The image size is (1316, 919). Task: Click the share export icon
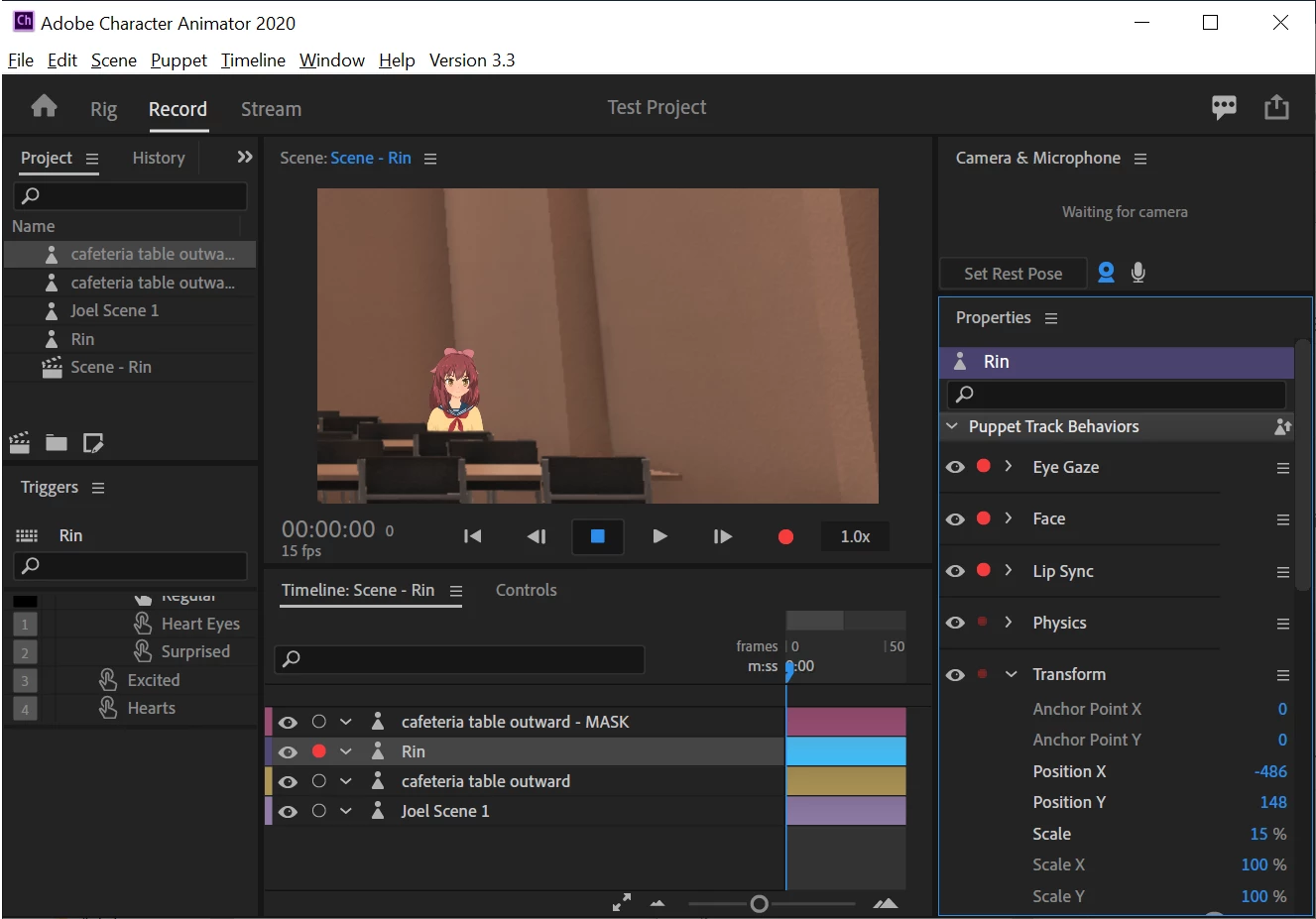coord(1276,106)
